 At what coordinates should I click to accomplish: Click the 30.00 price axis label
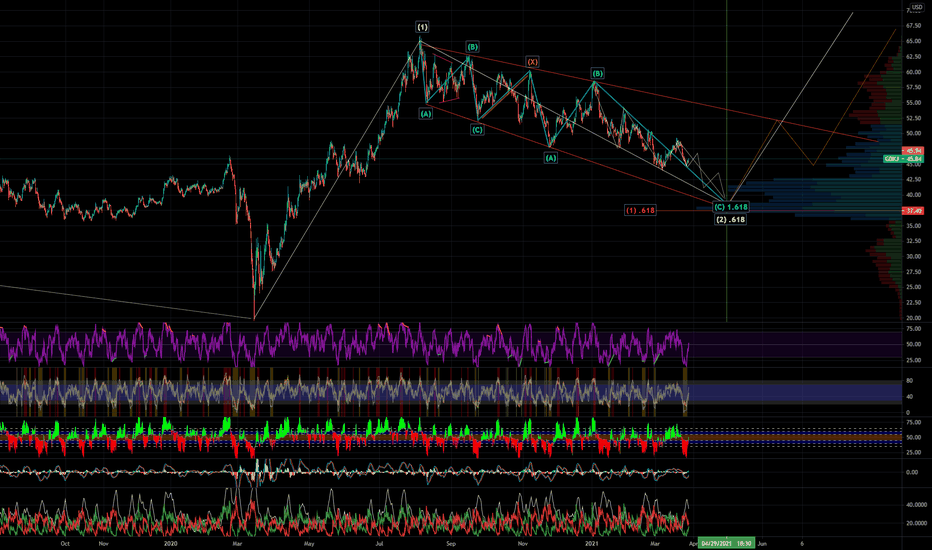(x=914, y=257)
